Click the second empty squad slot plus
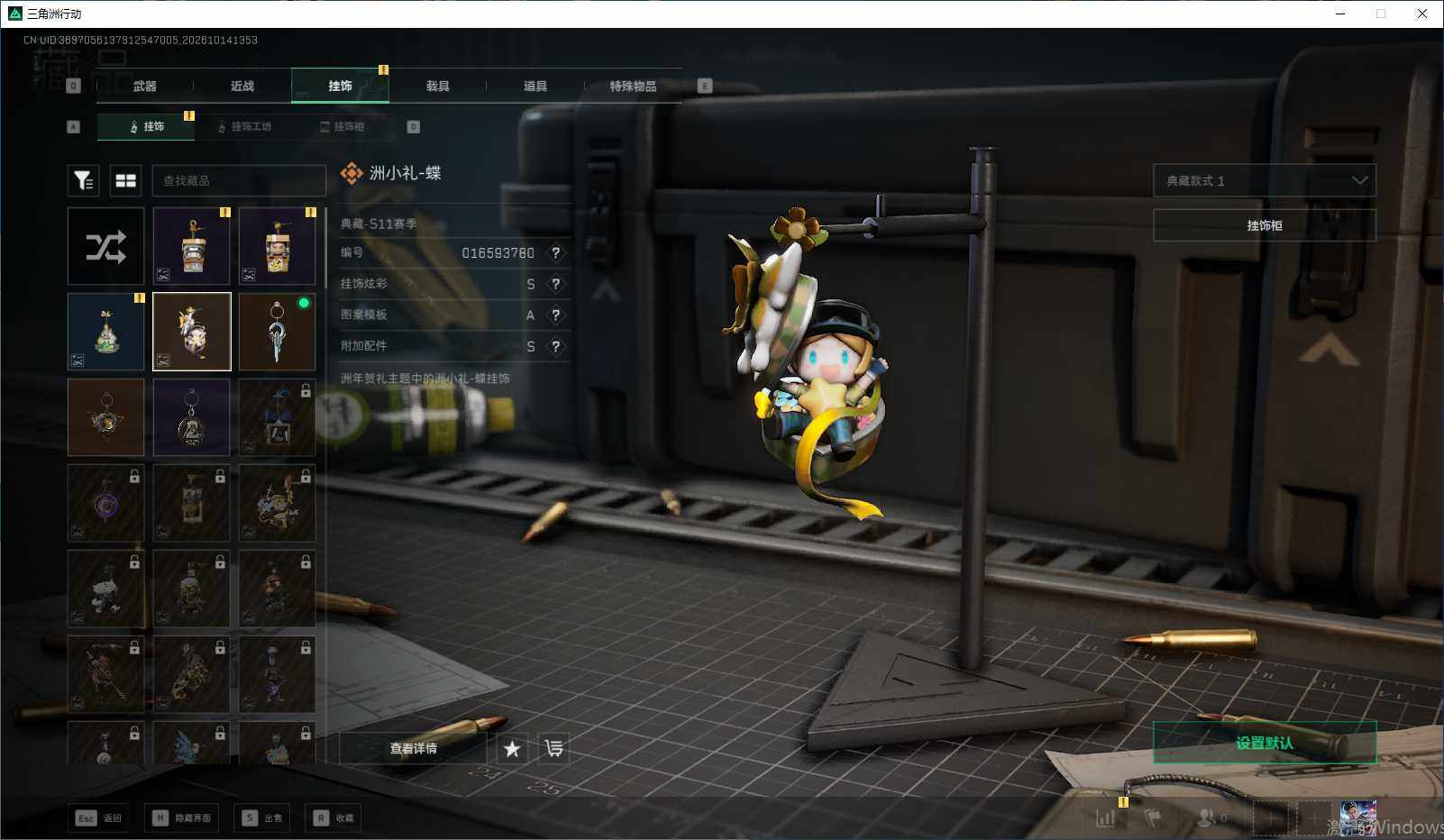This screenshot has width=1444, height=840. click(x=1314, y=817)
